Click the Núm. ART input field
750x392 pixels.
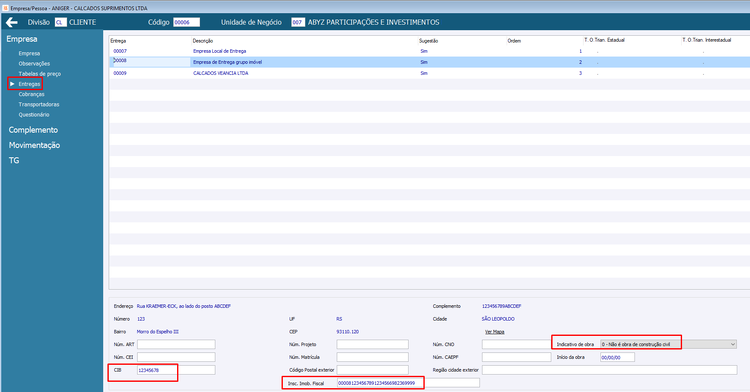point(176,344)
